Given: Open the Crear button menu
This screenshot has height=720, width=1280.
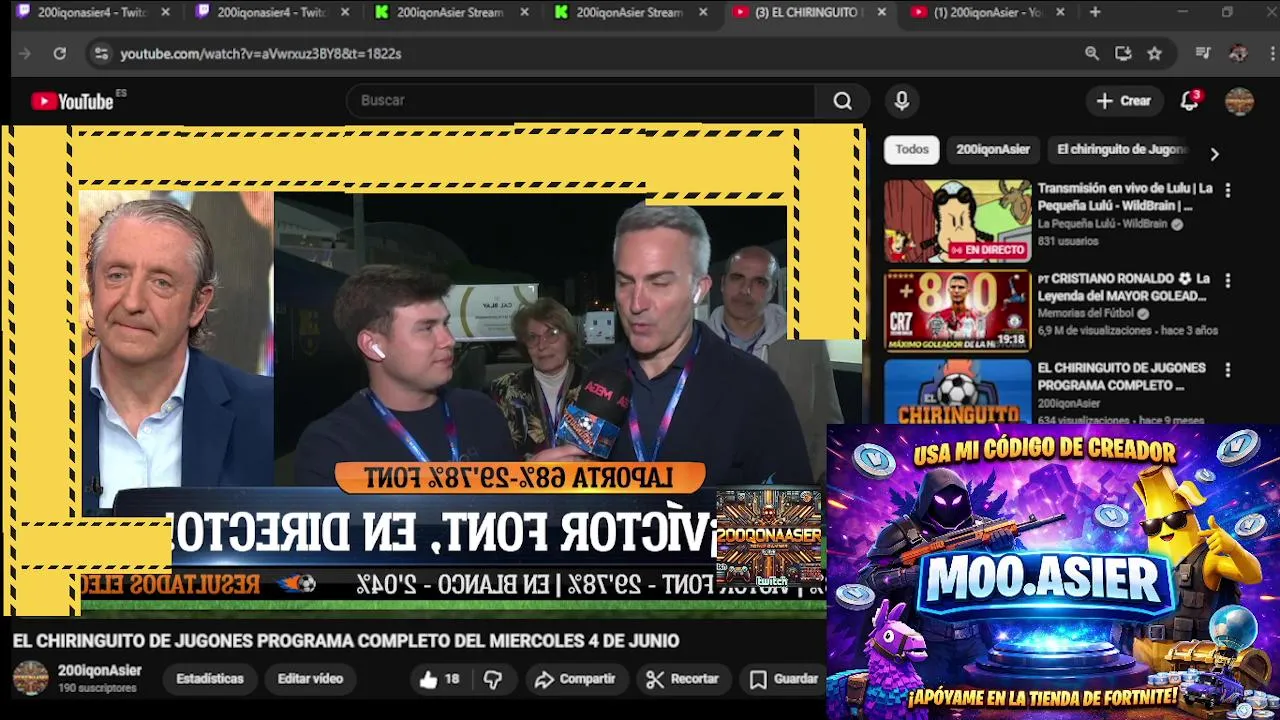Looking at the screenshot, I should coord(1124,101).
